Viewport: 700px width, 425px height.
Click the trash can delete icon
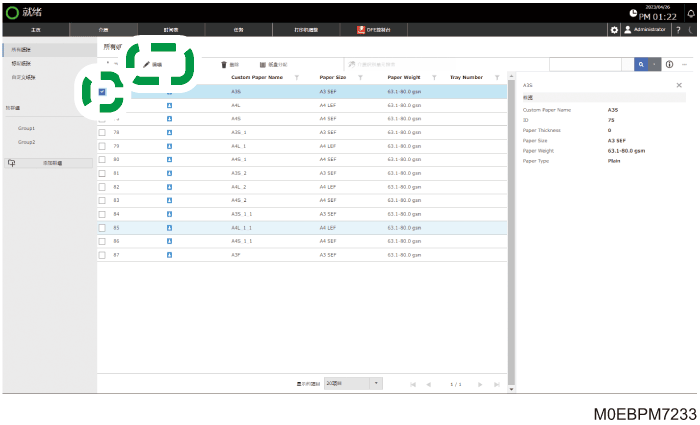tap(224, 65)
